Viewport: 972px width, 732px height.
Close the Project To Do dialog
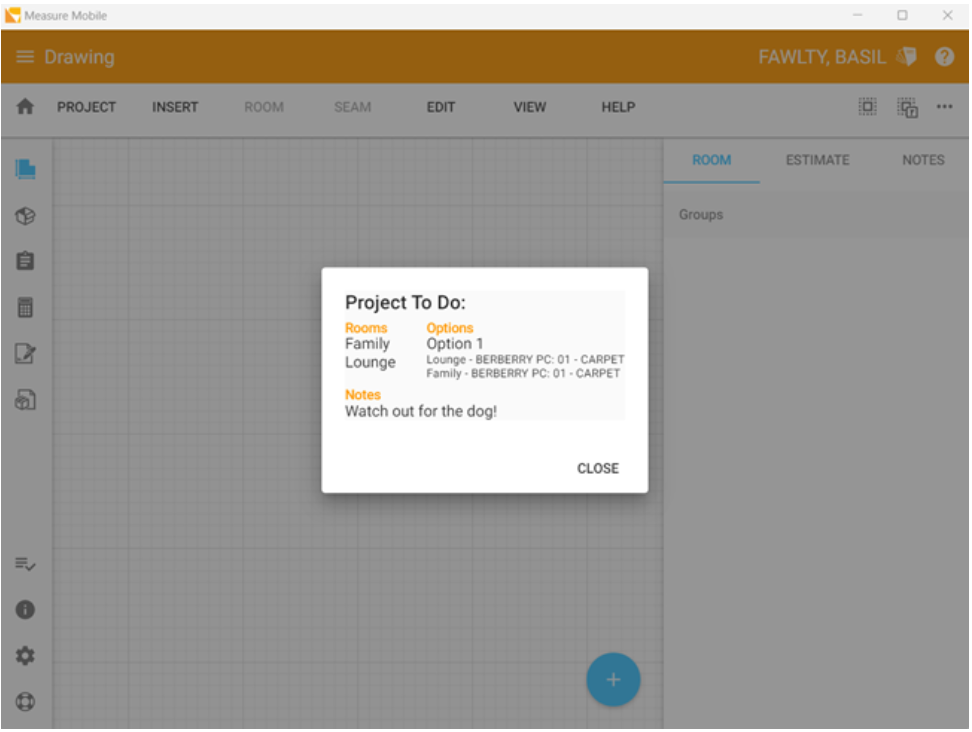[x=597, y=467]
